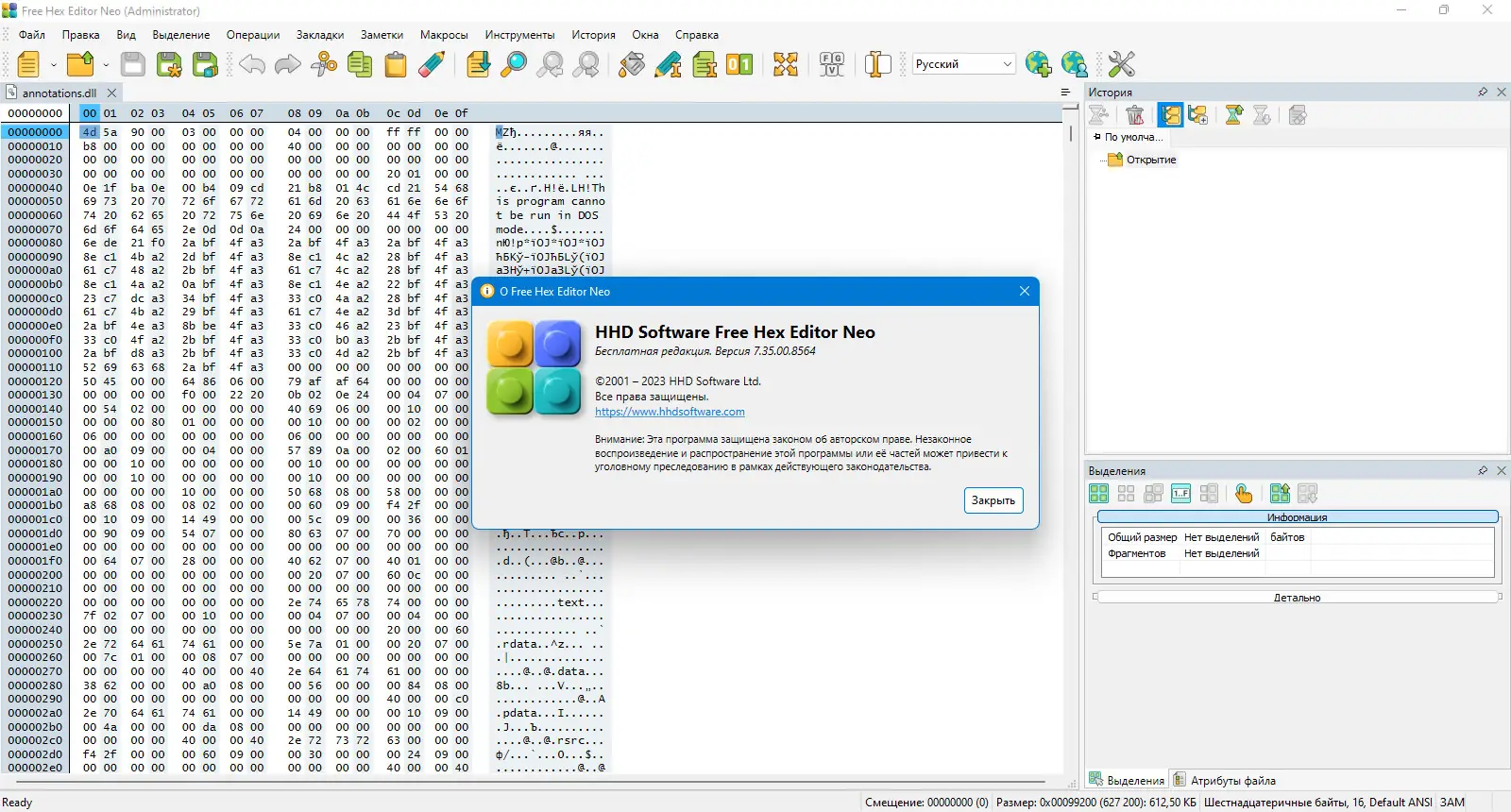
Task: Click the Save As floppy icon with star
Action: pos(169,64)
